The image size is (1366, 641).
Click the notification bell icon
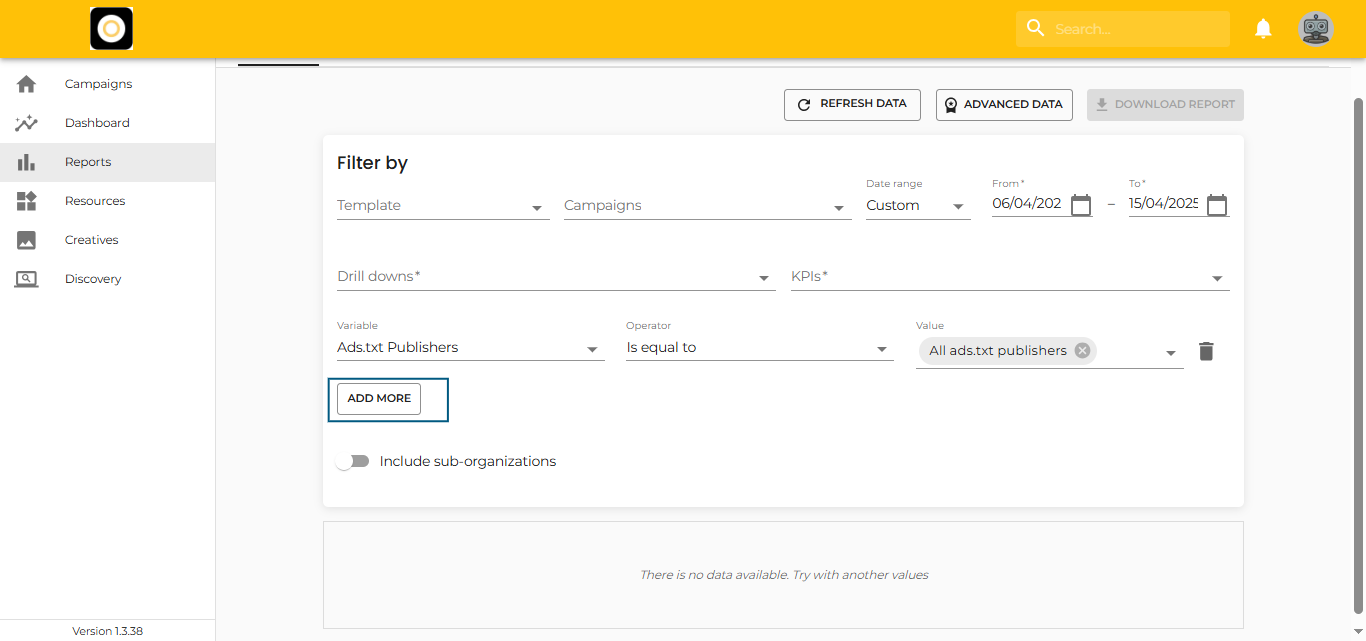(1263, 29)
